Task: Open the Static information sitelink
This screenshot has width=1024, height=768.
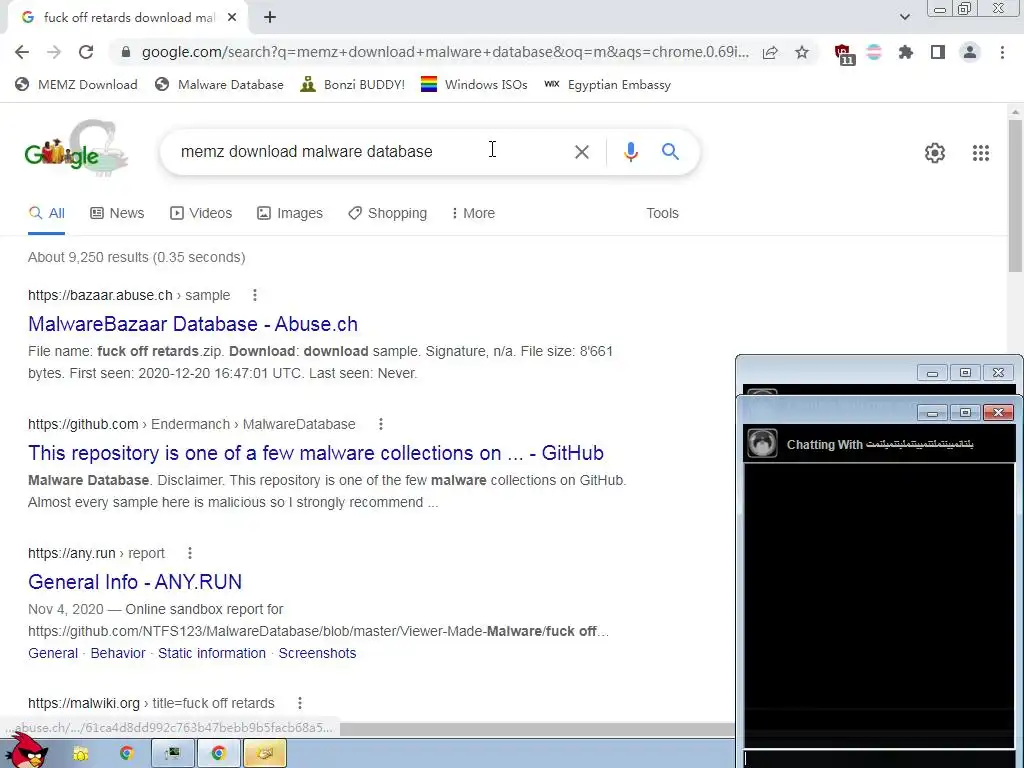Action: pos(212,653)
